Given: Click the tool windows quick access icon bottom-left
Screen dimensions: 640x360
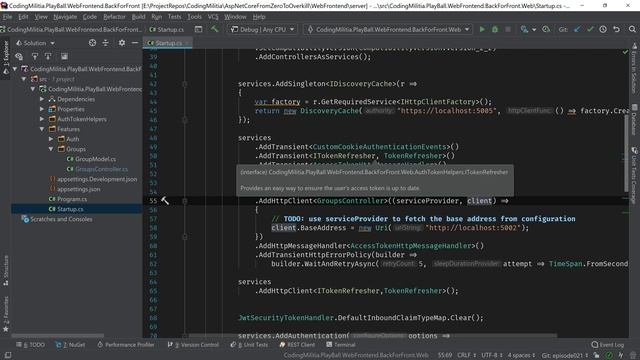Looking at the screenshot, I should pos(7,356).
